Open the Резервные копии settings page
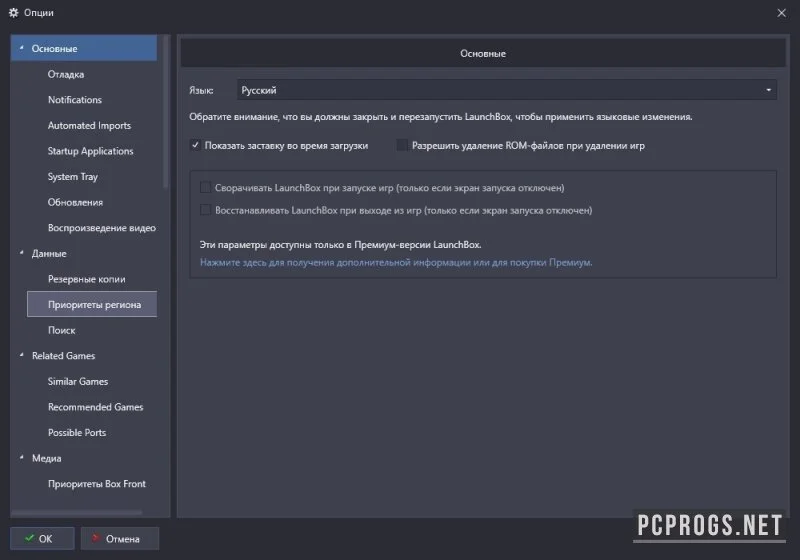Screen dimensions: 800x560 [87, 279]
